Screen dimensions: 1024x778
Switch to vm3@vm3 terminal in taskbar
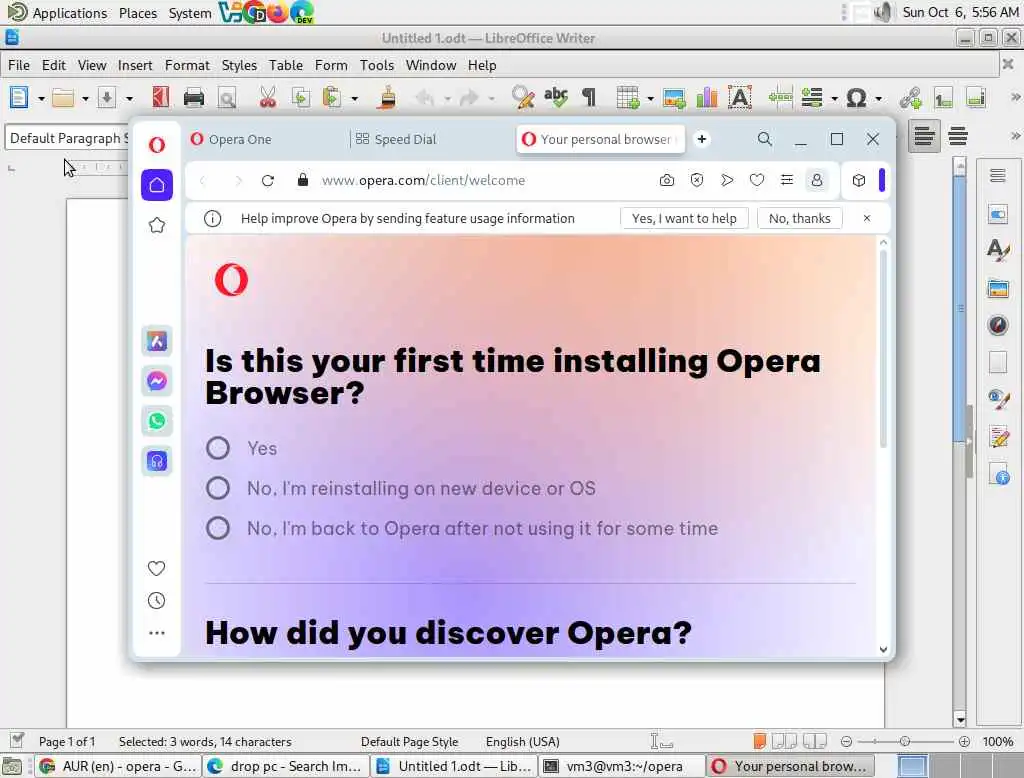click(622, 766)
